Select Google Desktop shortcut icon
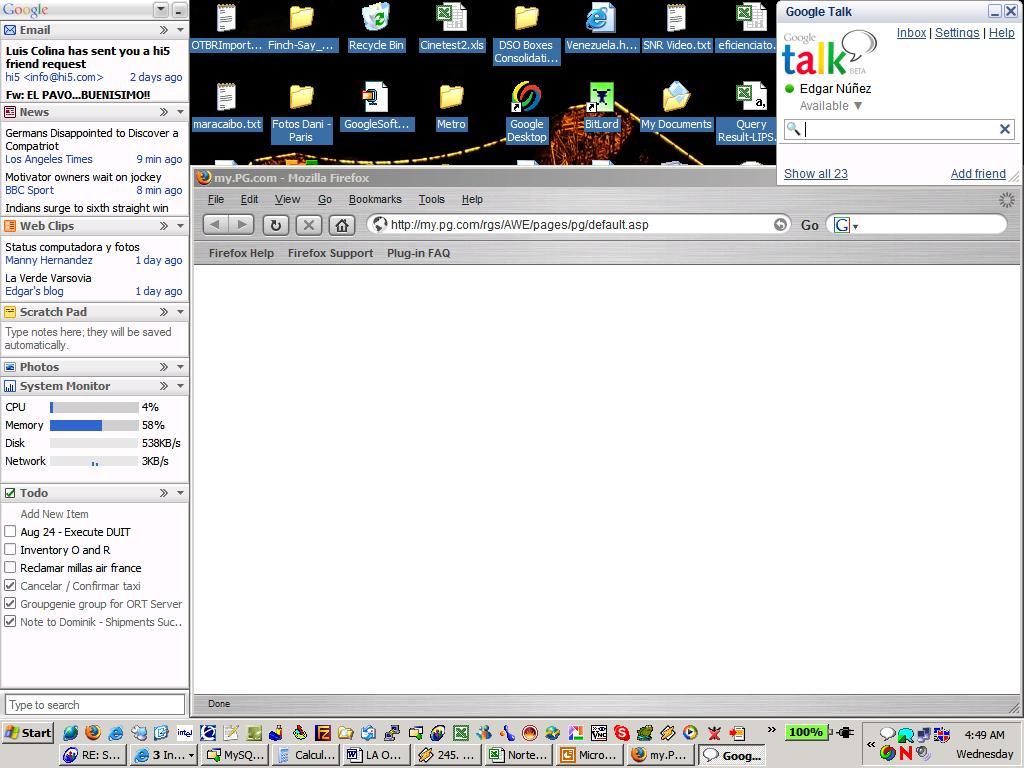1024x768 pixels. [526, 112]
